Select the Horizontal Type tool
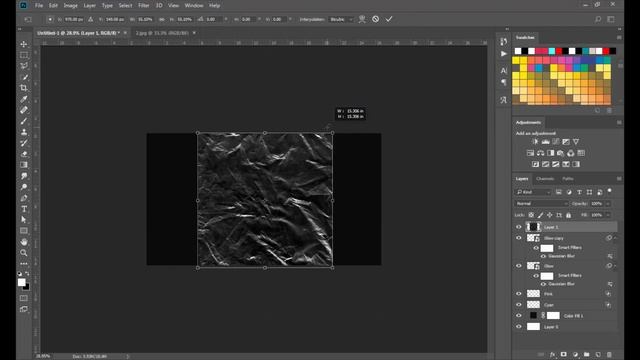 24,209
